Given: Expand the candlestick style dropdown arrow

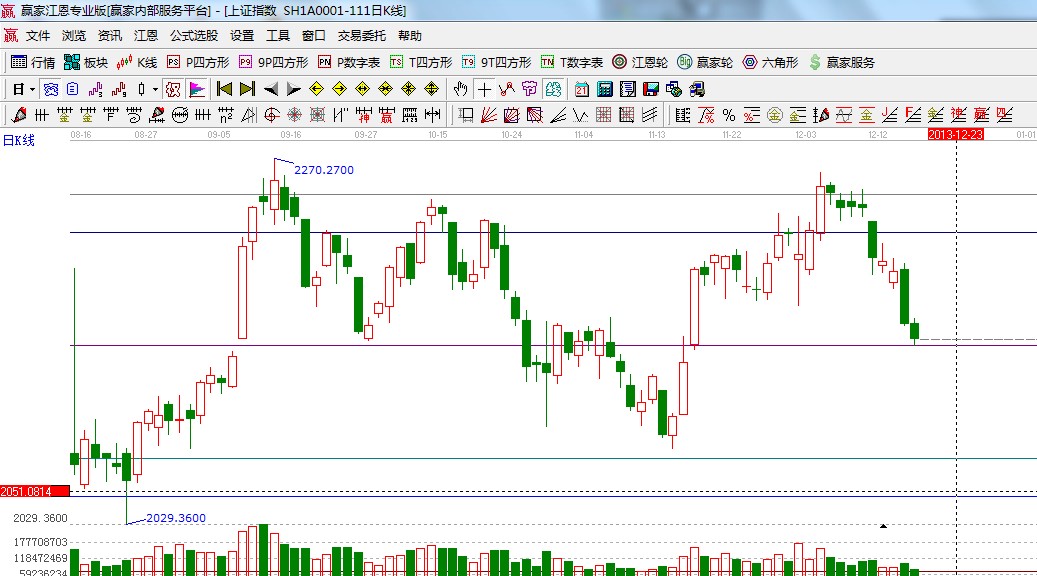Looking at the screenshot, I should [154, 89].
